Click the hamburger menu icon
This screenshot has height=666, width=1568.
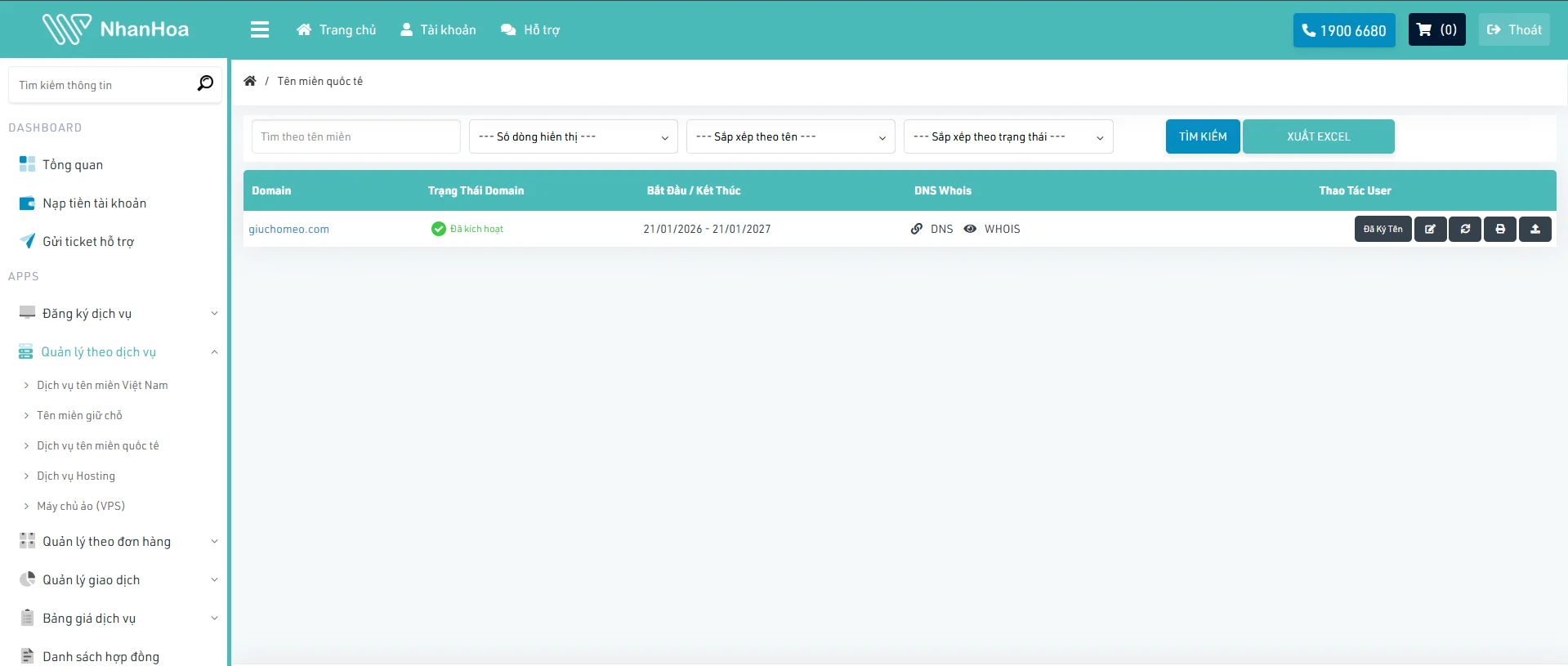click(x=260, y=30)
